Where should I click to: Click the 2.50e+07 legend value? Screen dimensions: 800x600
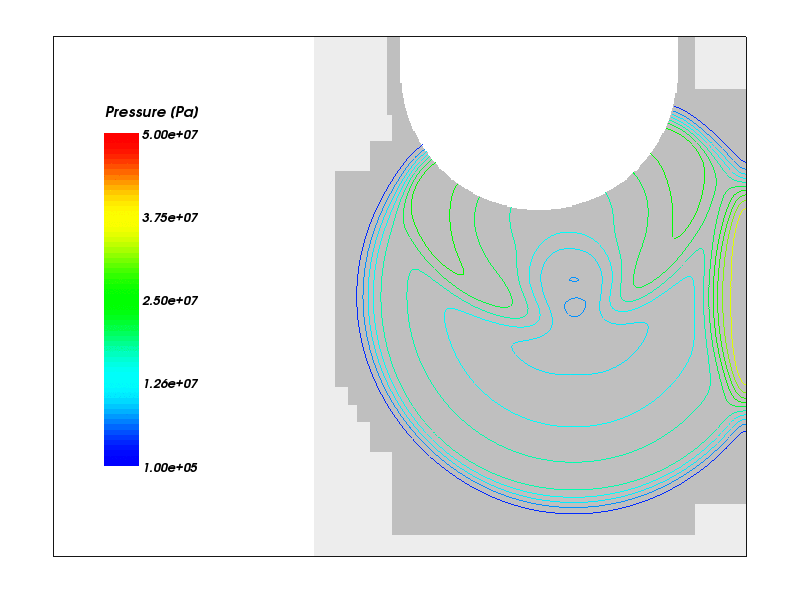click(169, 301)
